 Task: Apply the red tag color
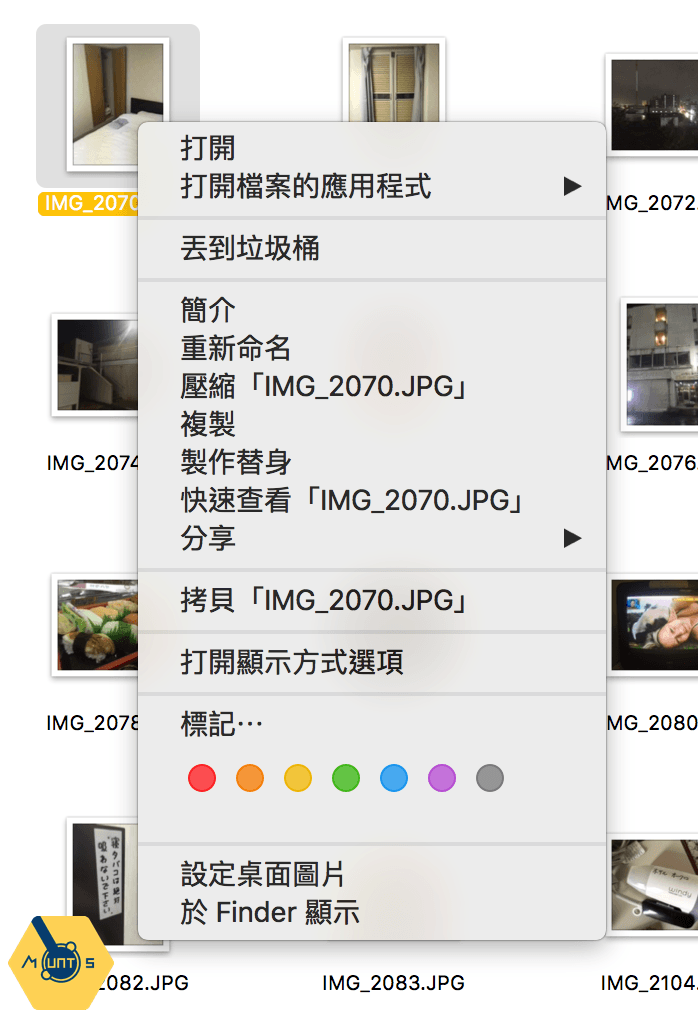click(x=202, y=778)
